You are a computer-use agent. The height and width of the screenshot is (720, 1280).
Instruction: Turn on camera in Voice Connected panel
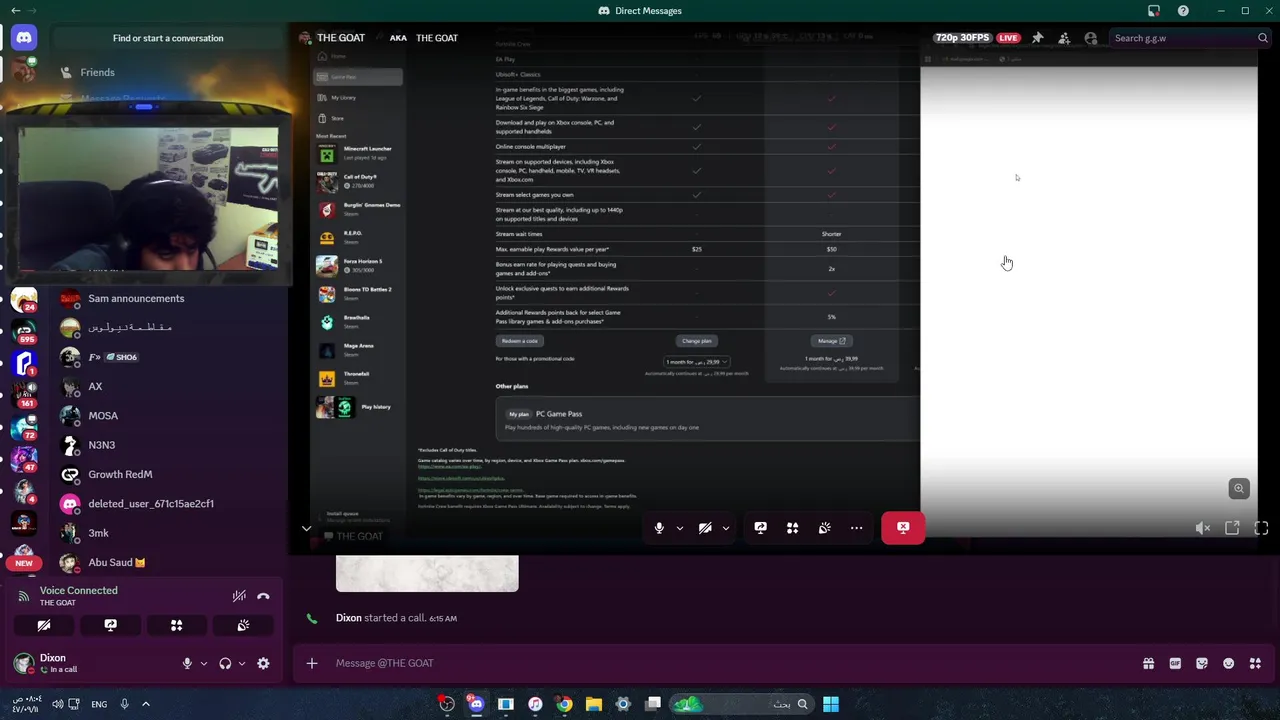[44, 625]
